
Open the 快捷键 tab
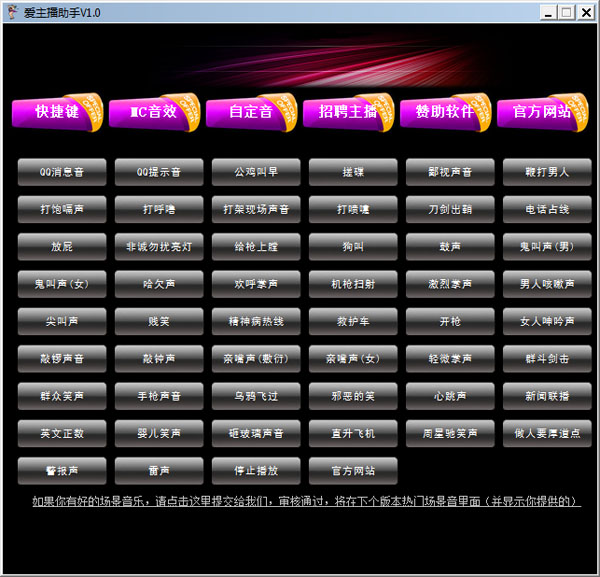(57, 112)
